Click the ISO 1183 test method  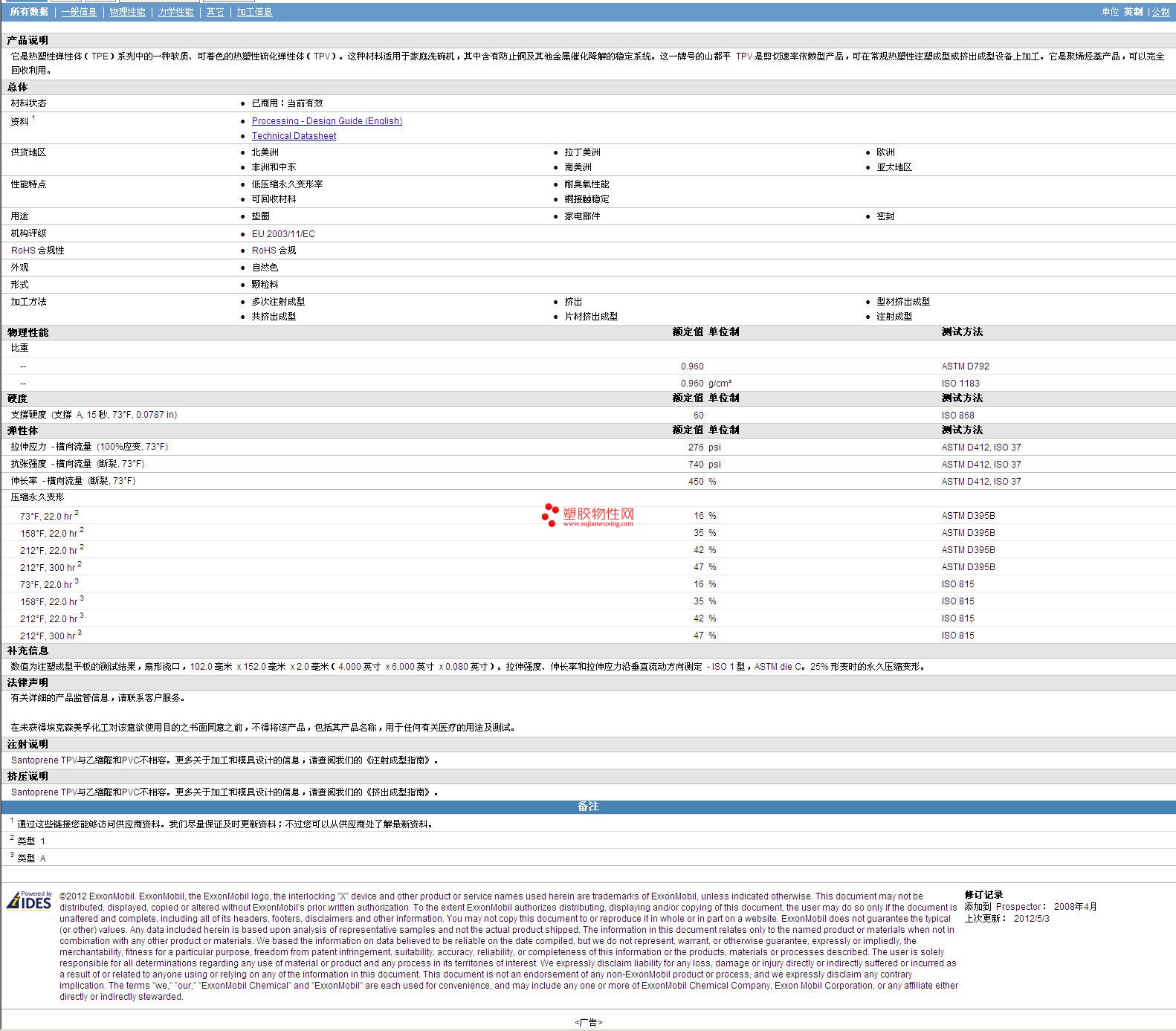click(960, 384)
